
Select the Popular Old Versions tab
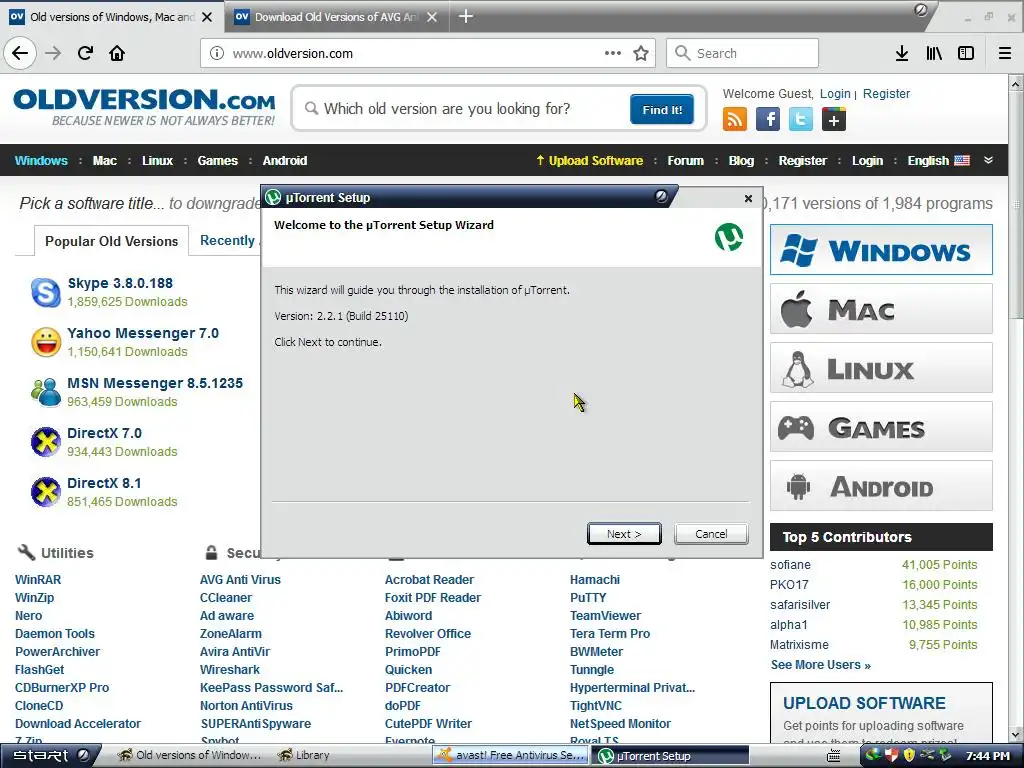[x=112, y=241]
